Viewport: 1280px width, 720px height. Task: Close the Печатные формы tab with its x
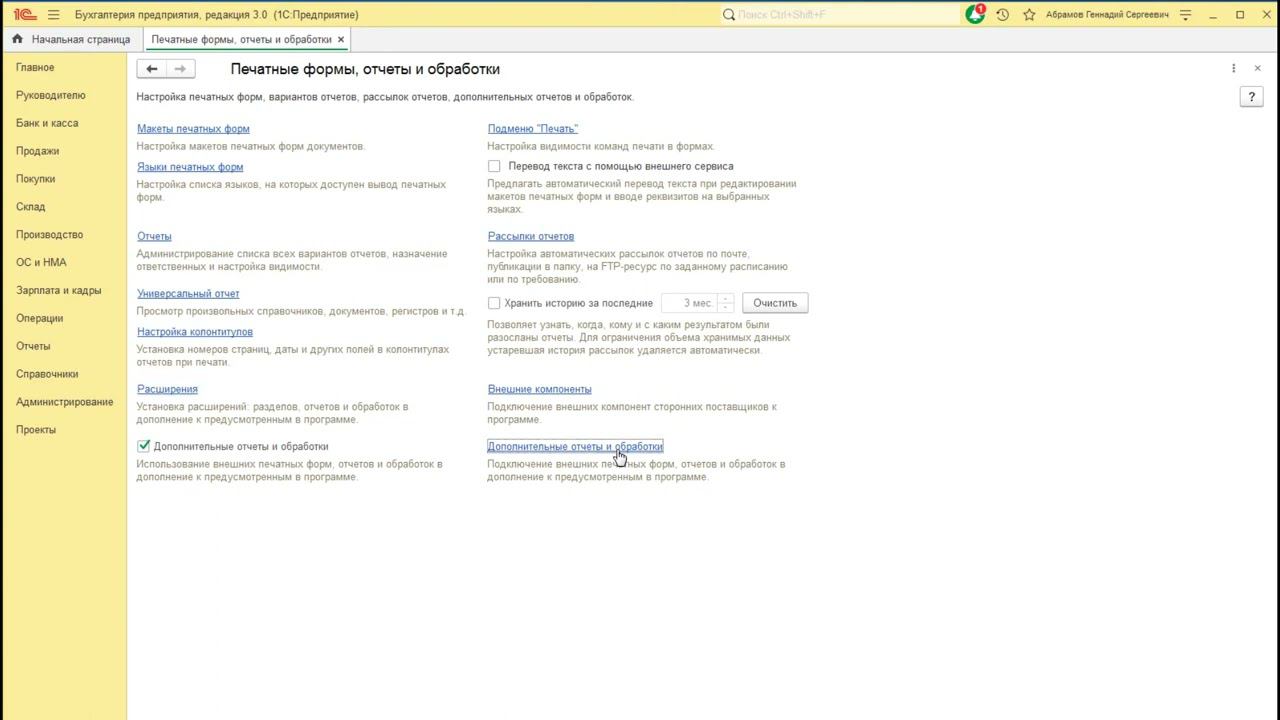pos(341,39)
